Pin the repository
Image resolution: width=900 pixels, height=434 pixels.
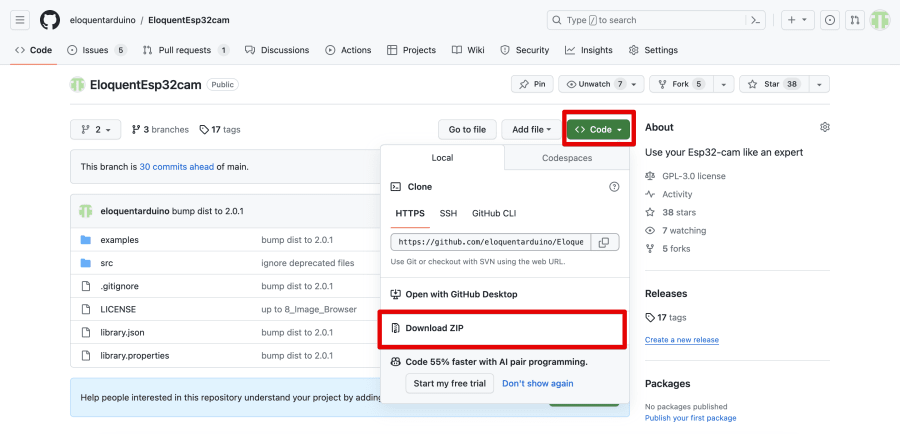pyautogui.click(x=532, y=84)
